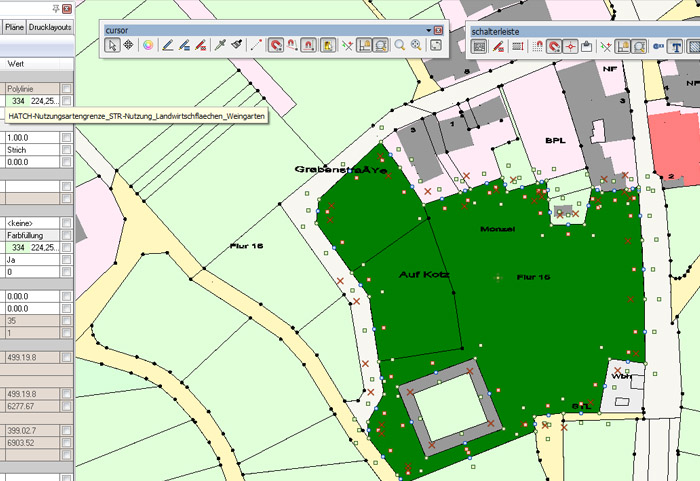
Task: Click the Wert column header
Action: point(17,63)
